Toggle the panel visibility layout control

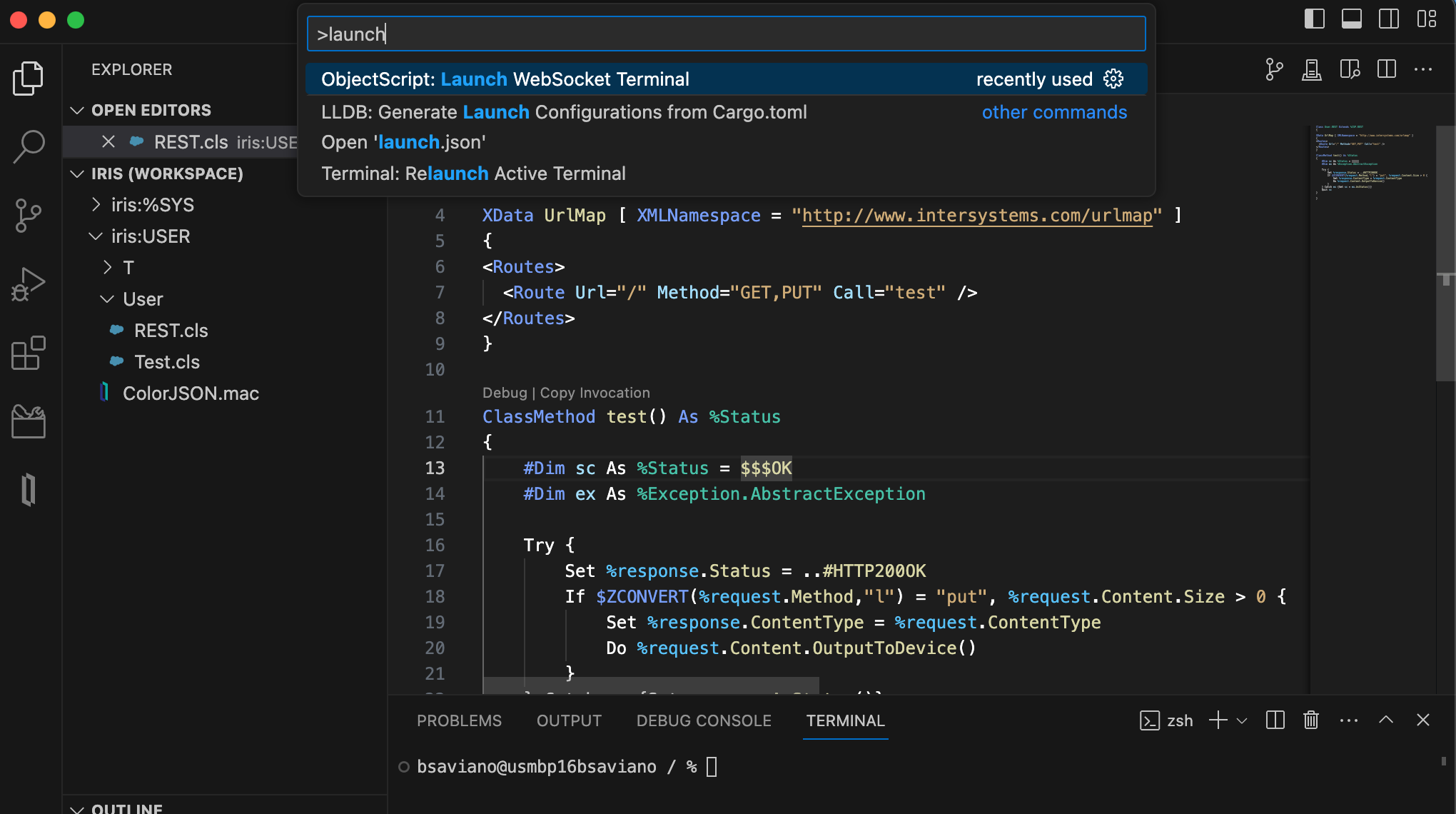(x=1352, y=19)
